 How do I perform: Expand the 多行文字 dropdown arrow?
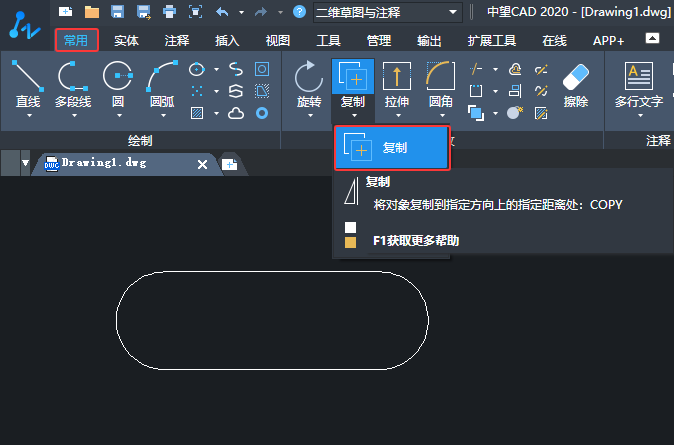pyautogui.click(x=640, y=116)
